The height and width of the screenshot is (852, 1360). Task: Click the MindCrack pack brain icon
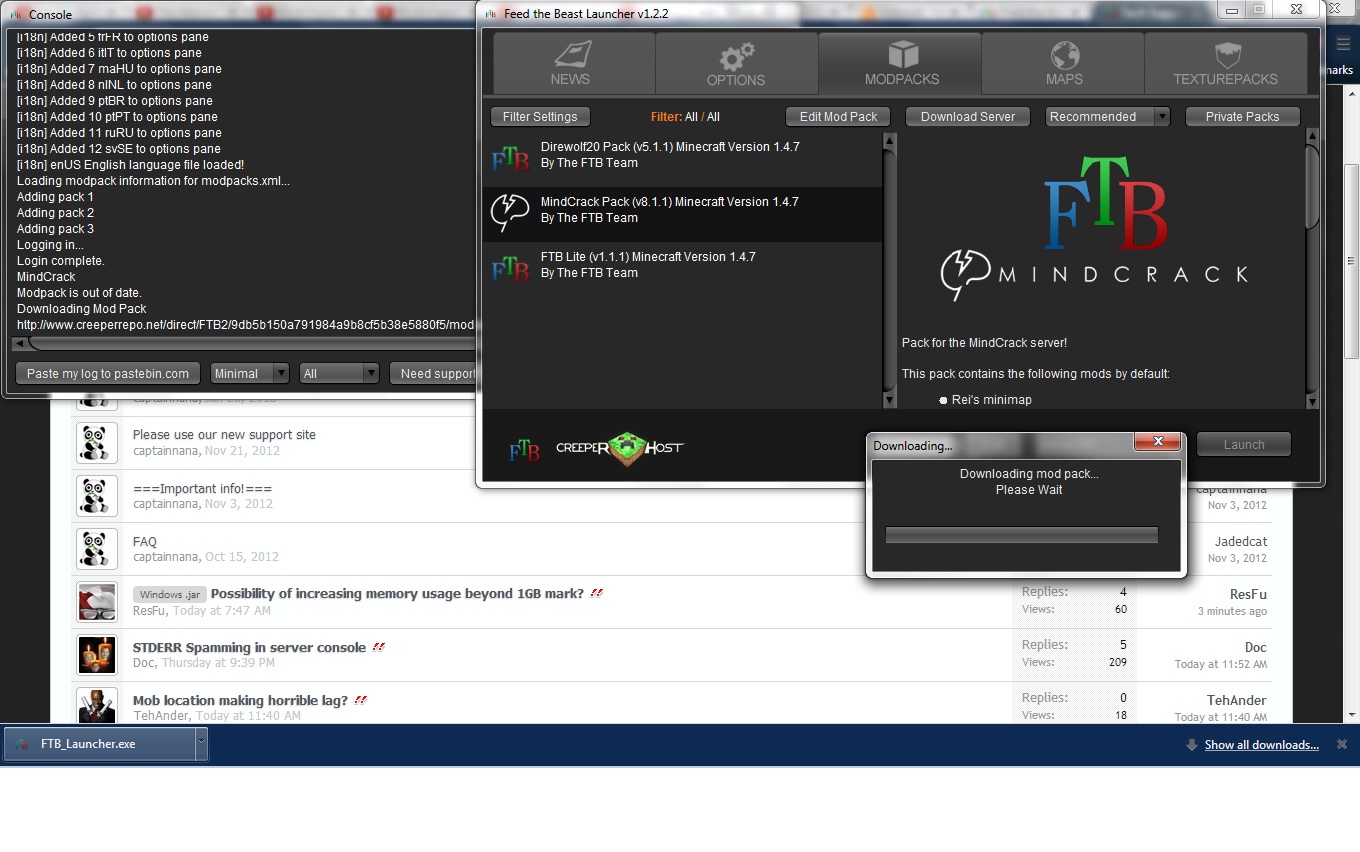[510, 213]
